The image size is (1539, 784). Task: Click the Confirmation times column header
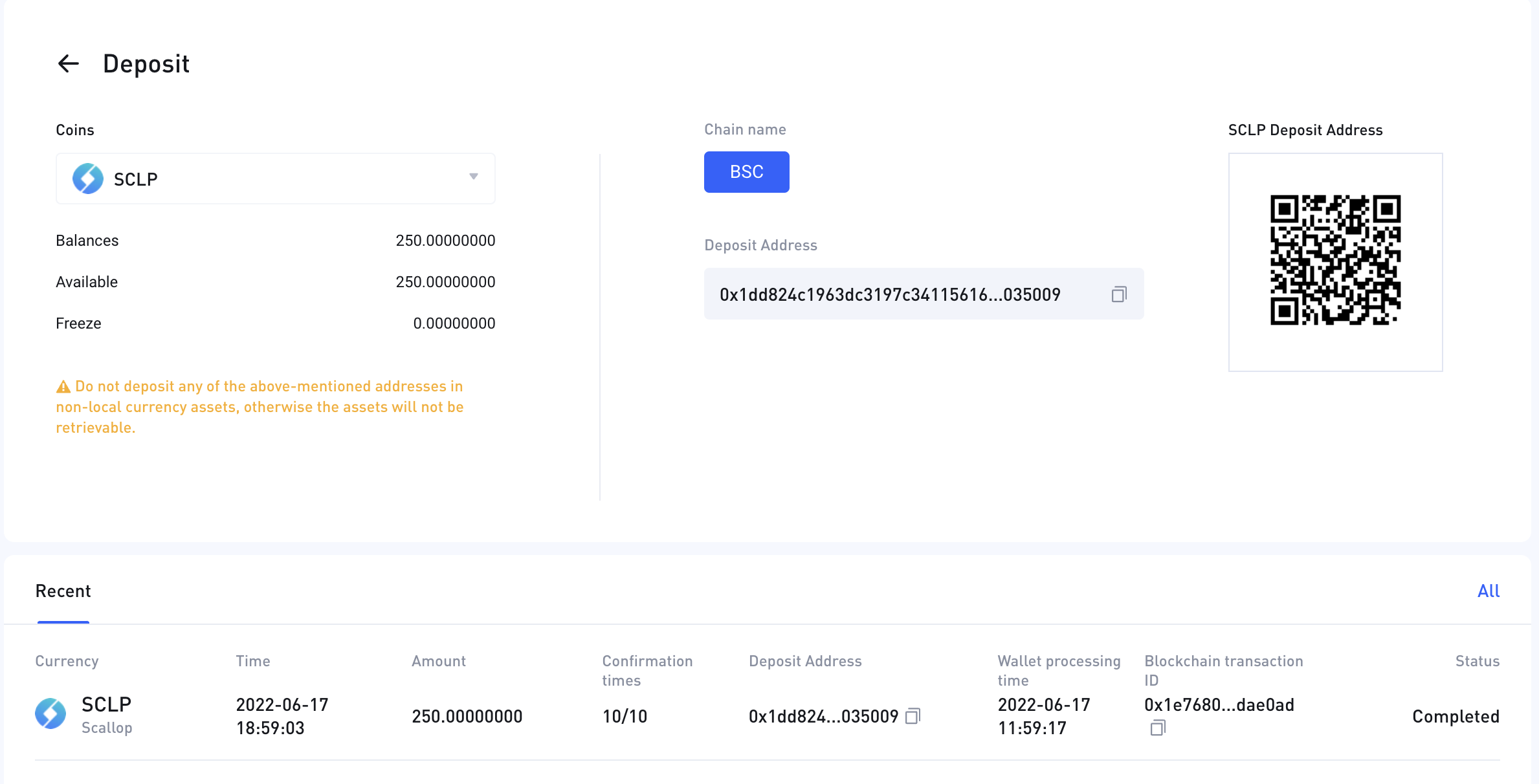pyautogui.click(x=647, y=670)
